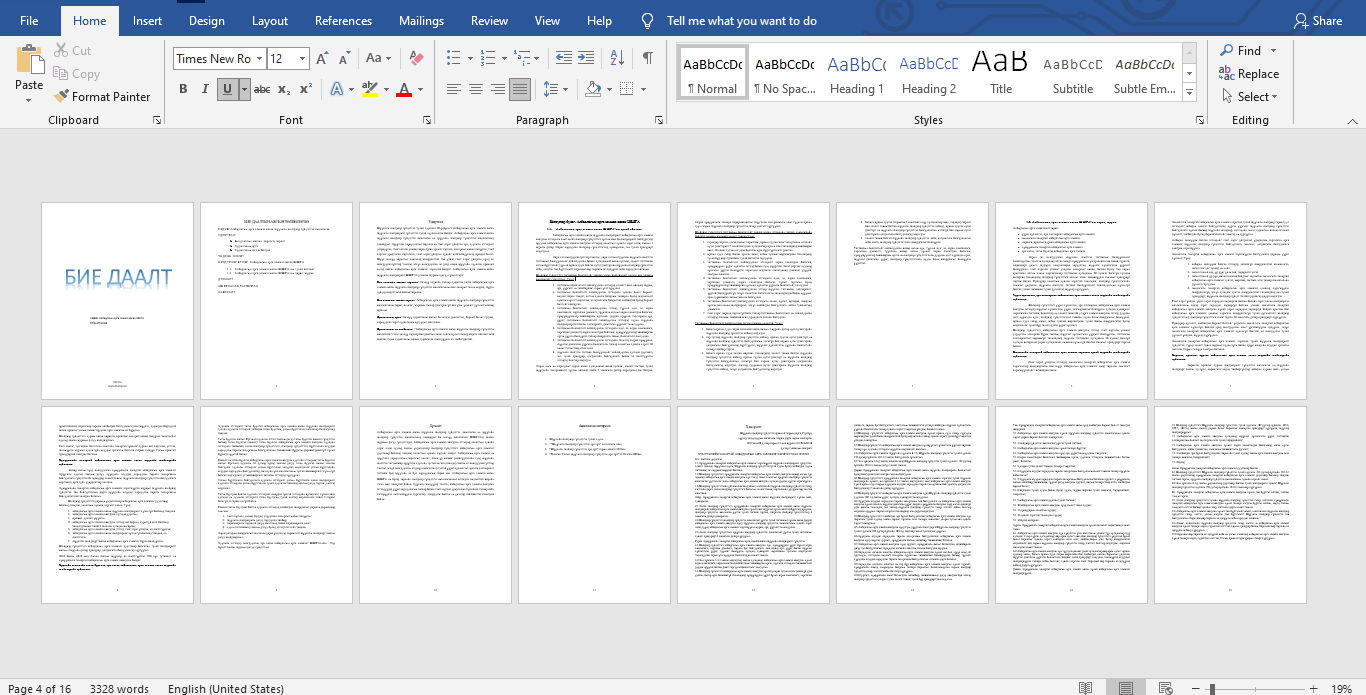Click the Cut scissors command
This screenshot has width=1366, height=695.
[x=71, y=50]
